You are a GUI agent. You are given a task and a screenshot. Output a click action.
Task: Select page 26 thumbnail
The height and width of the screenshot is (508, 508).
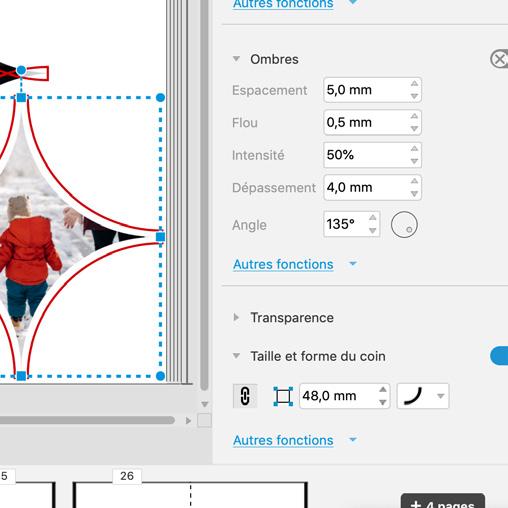pyautogui.click(x=190, y=495)
